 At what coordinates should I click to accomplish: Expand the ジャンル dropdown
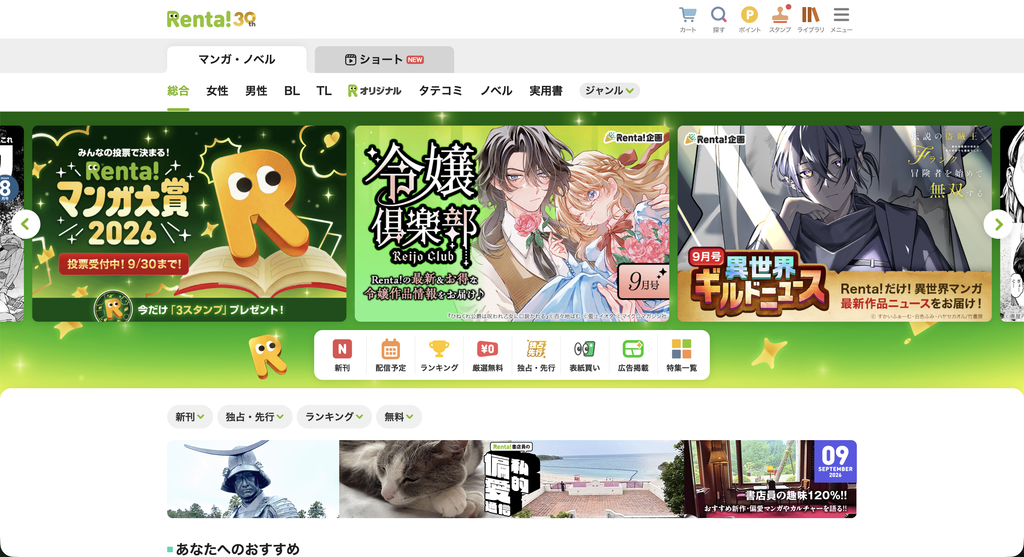(609, 91)
